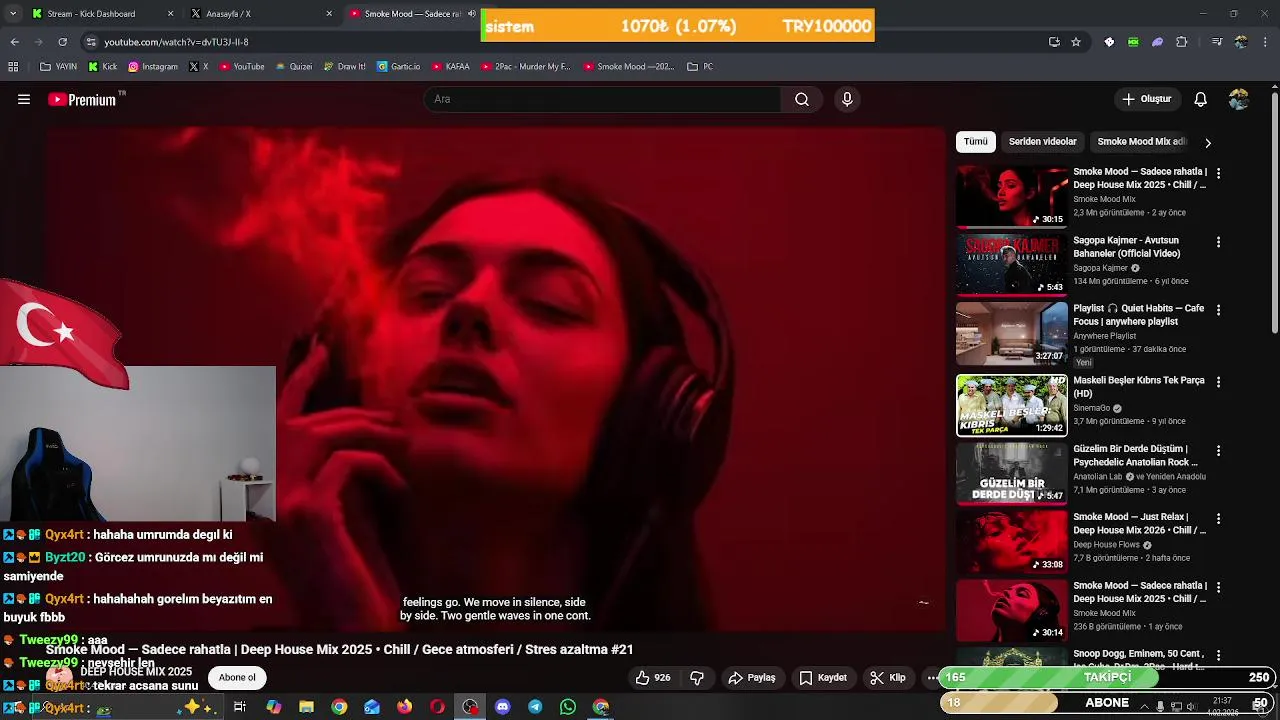
Task: Open the tab search dropdown arrow
Action: (x=14, y=14)
